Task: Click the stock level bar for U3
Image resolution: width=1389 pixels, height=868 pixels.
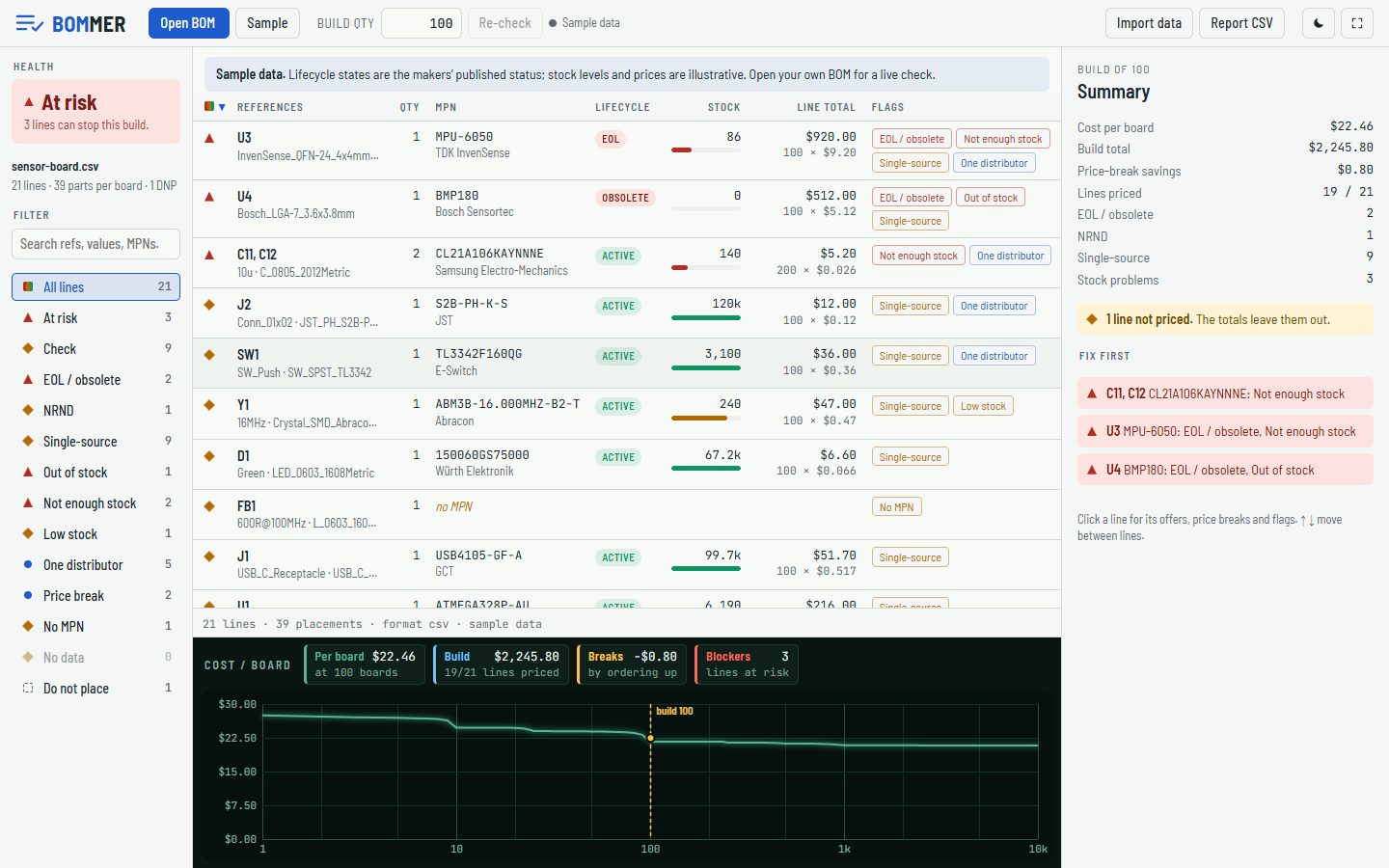Action: tap(705, 150)
